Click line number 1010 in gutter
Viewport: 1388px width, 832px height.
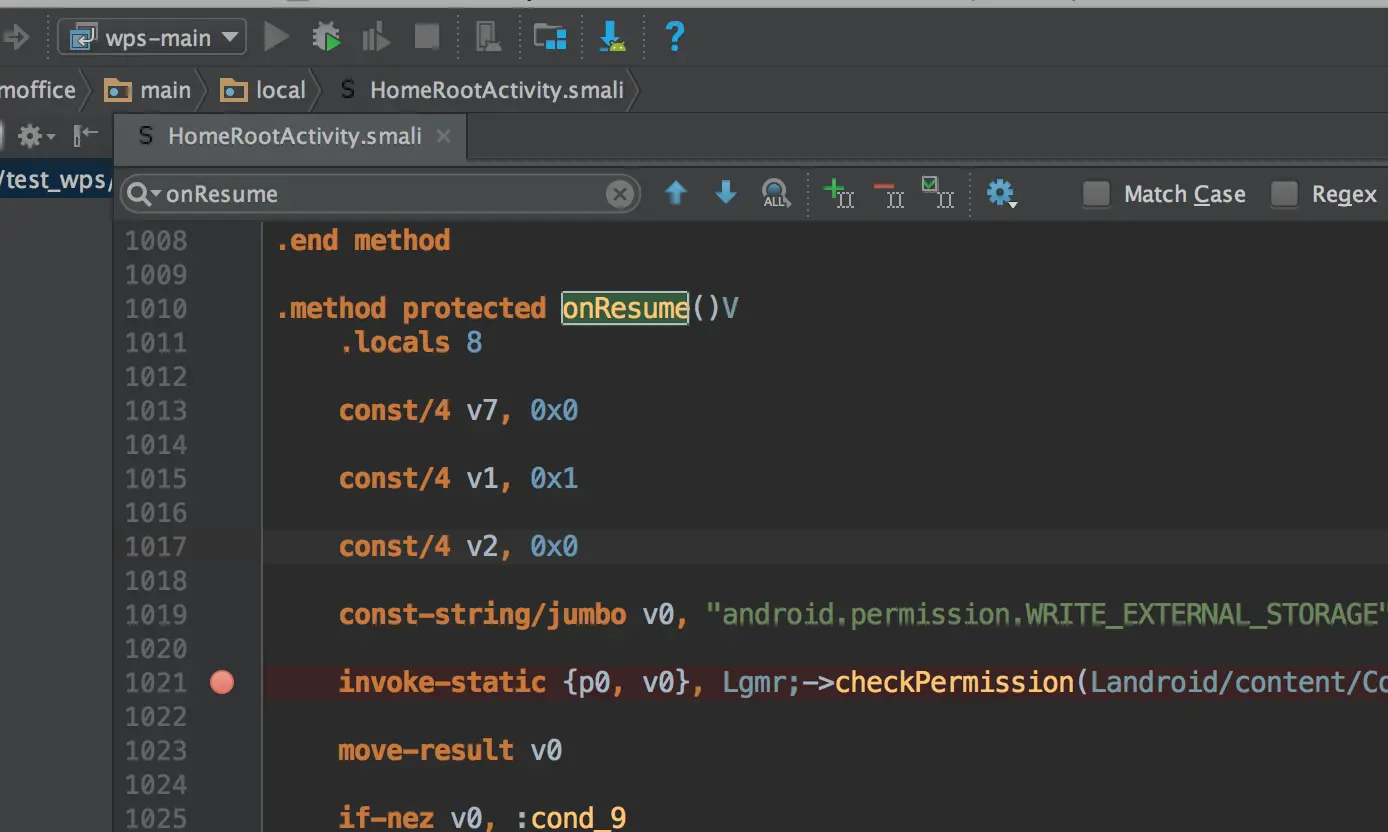[x=156, y=308]
